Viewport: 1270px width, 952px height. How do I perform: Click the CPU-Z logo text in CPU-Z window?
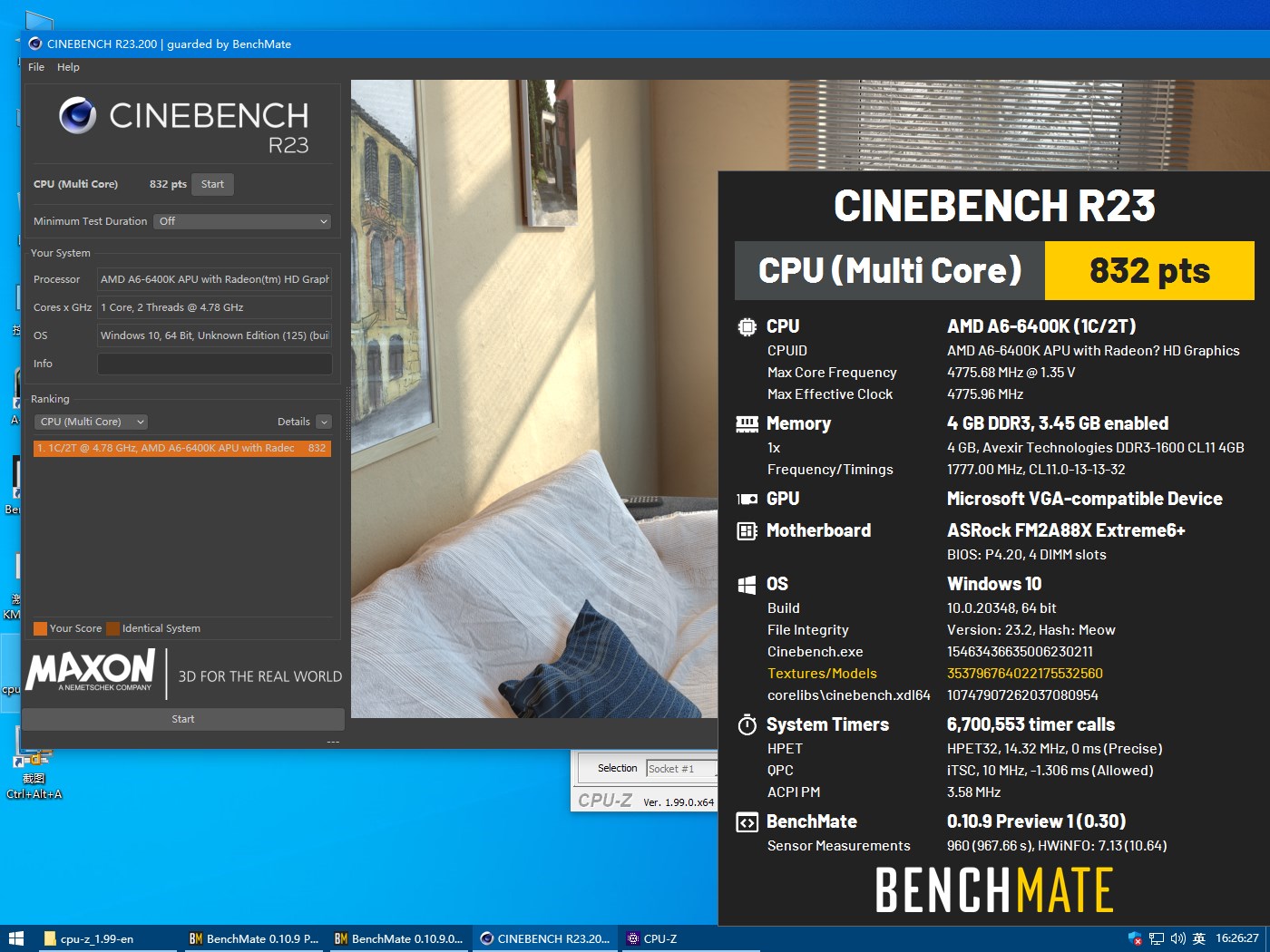[x=605, y=801]
